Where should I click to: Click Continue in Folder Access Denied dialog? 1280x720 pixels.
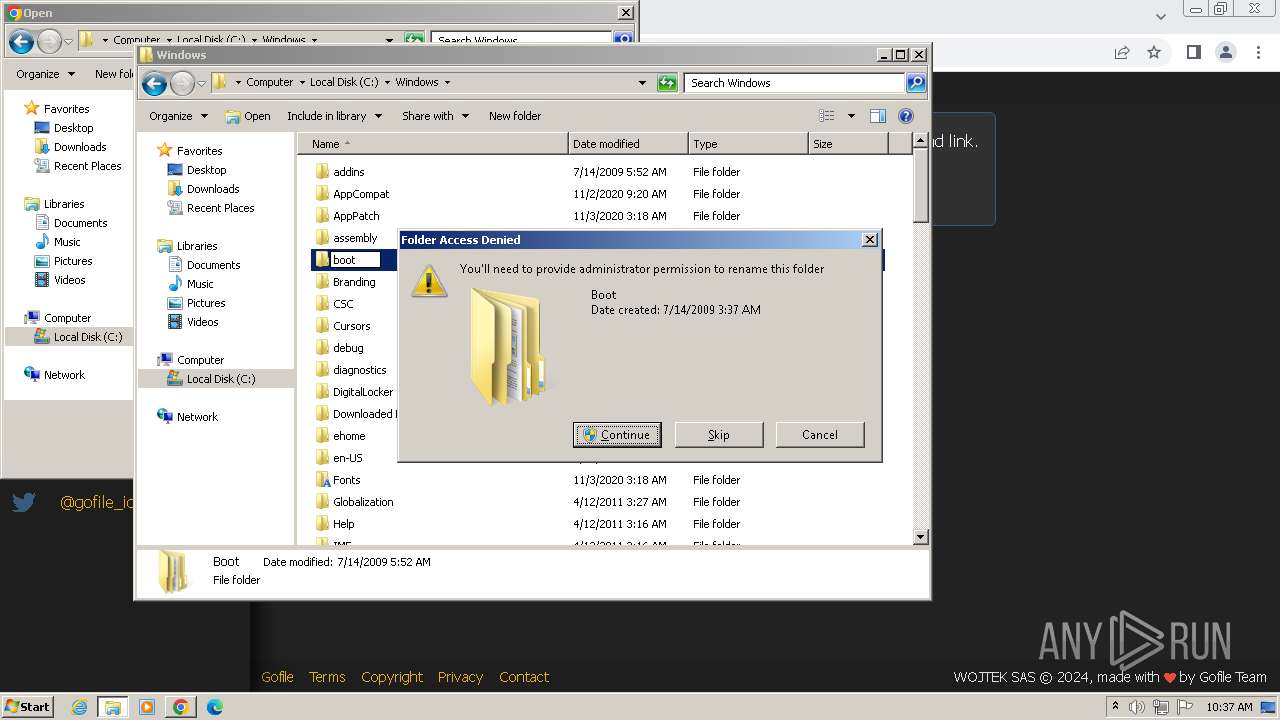(617, 435)
